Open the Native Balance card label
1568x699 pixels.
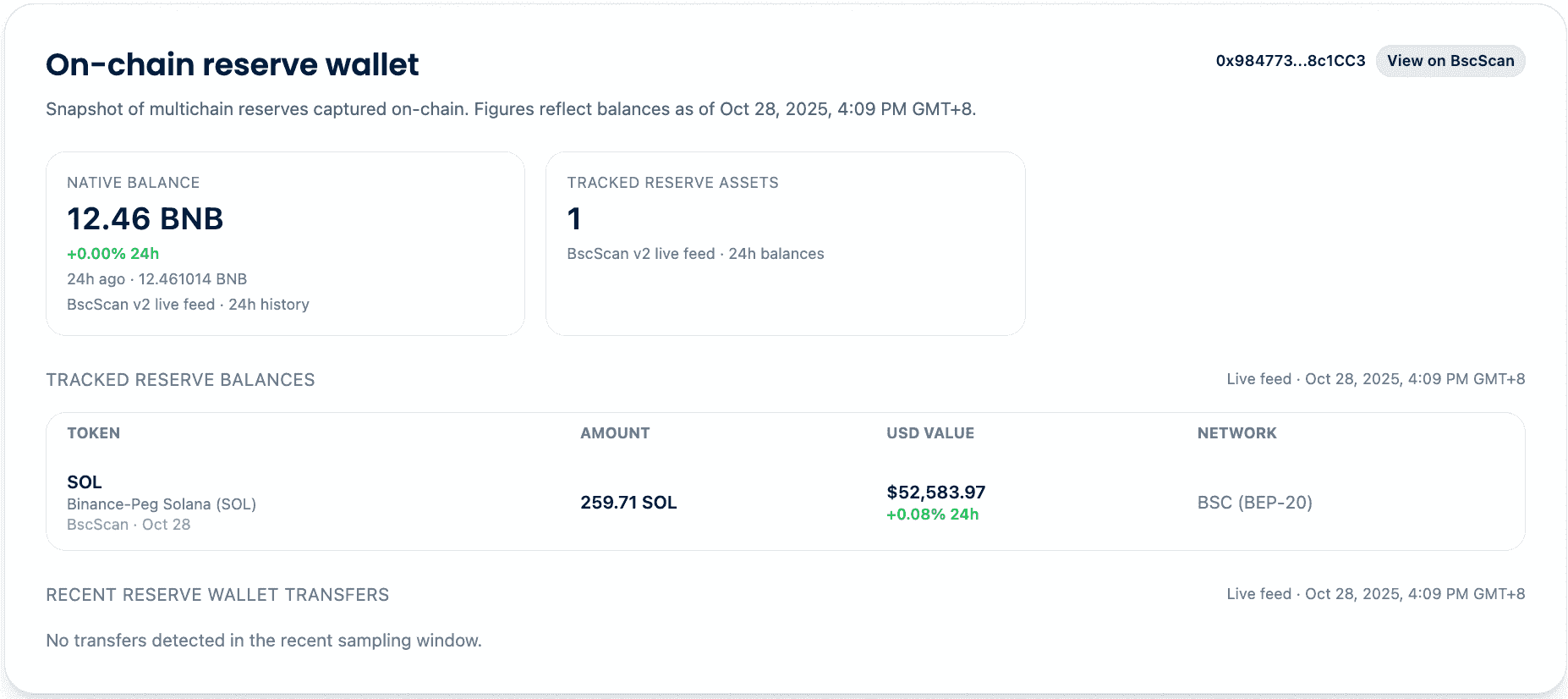pos(133,183)
